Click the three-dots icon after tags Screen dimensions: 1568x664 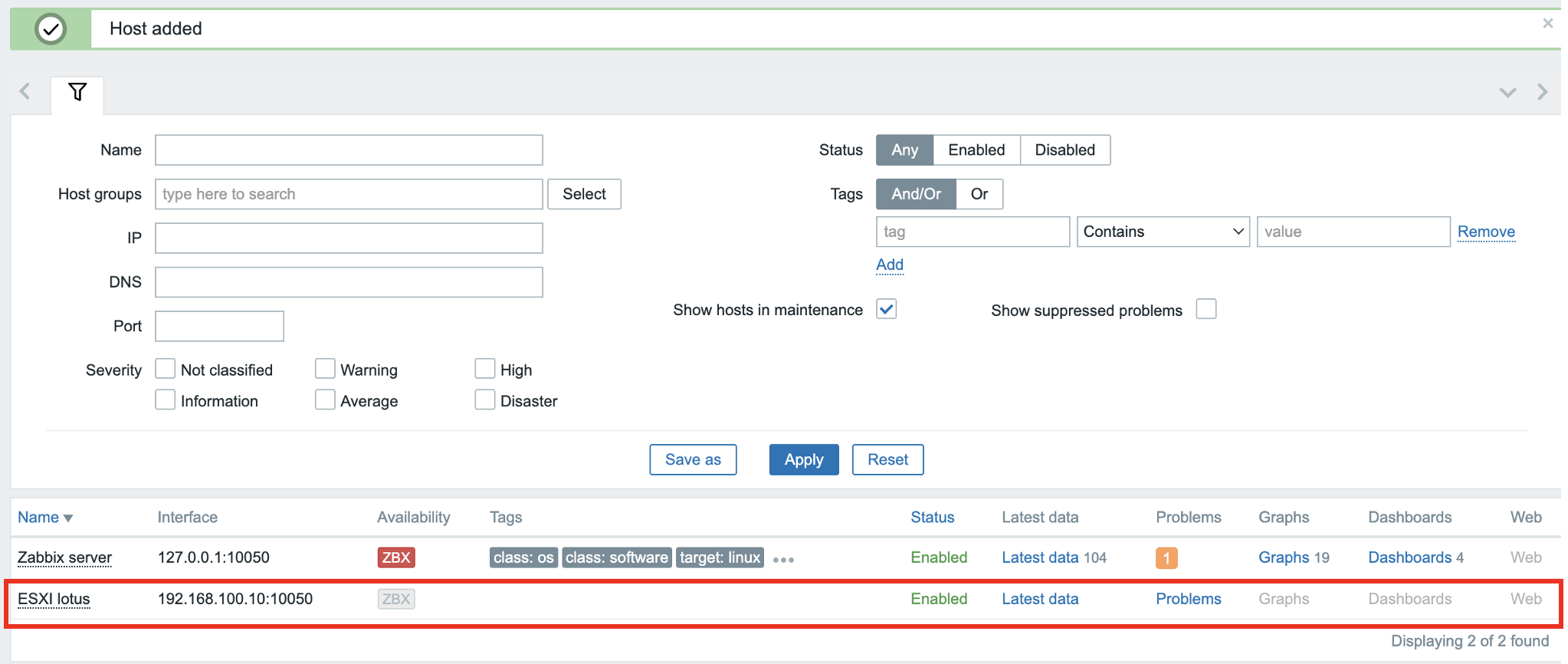click(783, 560)
